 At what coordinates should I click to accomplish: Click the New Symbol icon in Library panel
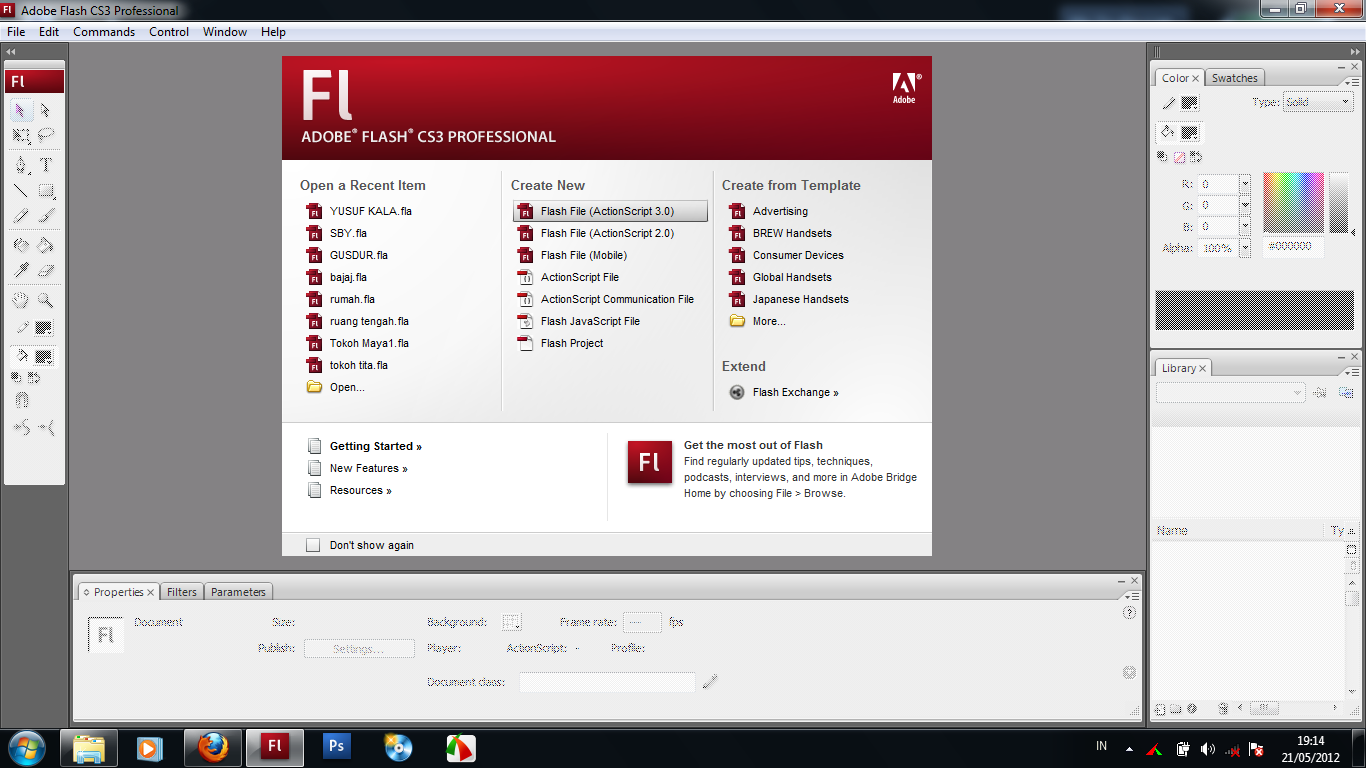pyautogui.click(x=1160, y=709)
